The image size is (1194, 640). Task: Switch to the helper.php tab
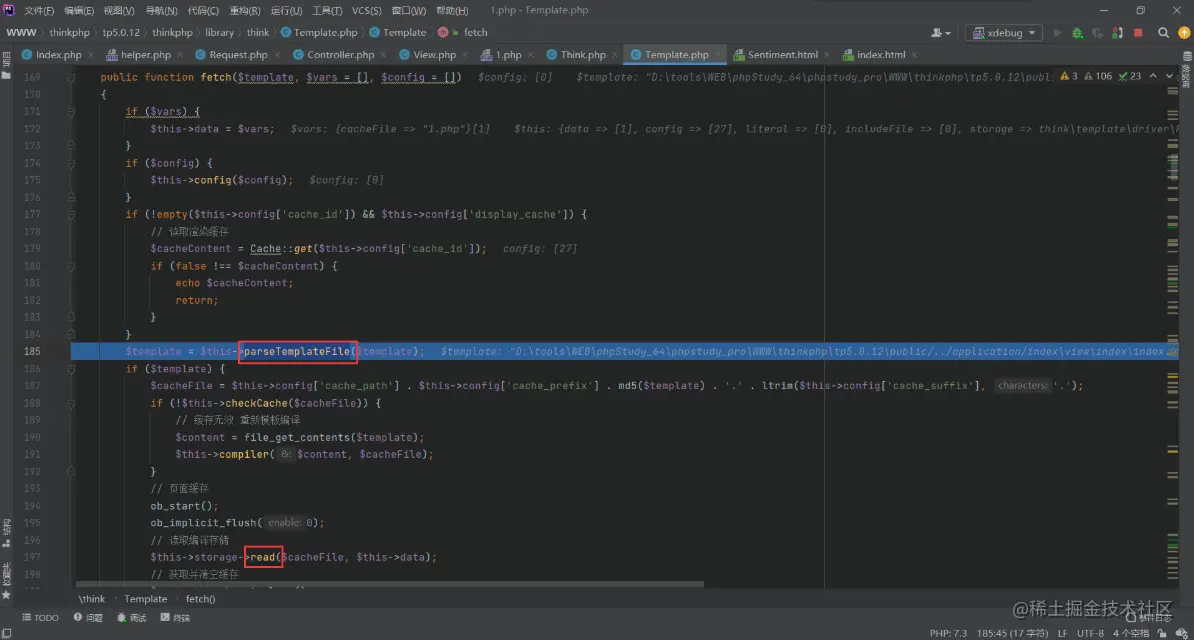[145, 55]
